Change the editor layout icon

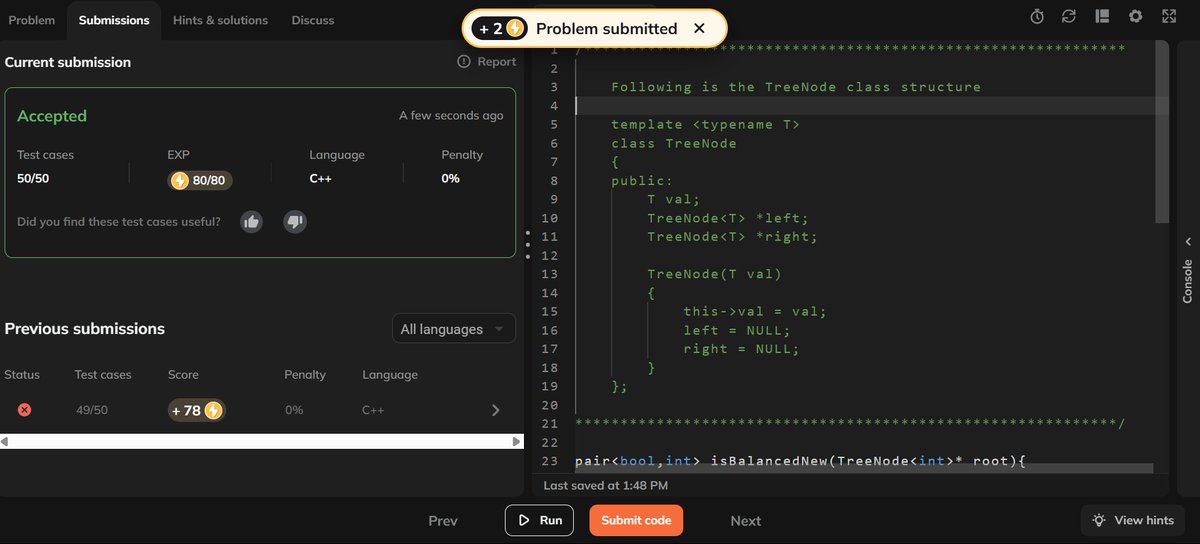1102,16
